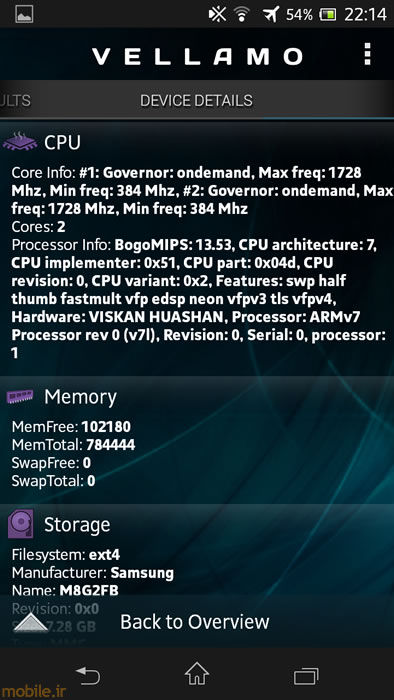The image size is (394, 700).
Task: Open recent apps from navigation bar
Action: (x=306, y=676)
